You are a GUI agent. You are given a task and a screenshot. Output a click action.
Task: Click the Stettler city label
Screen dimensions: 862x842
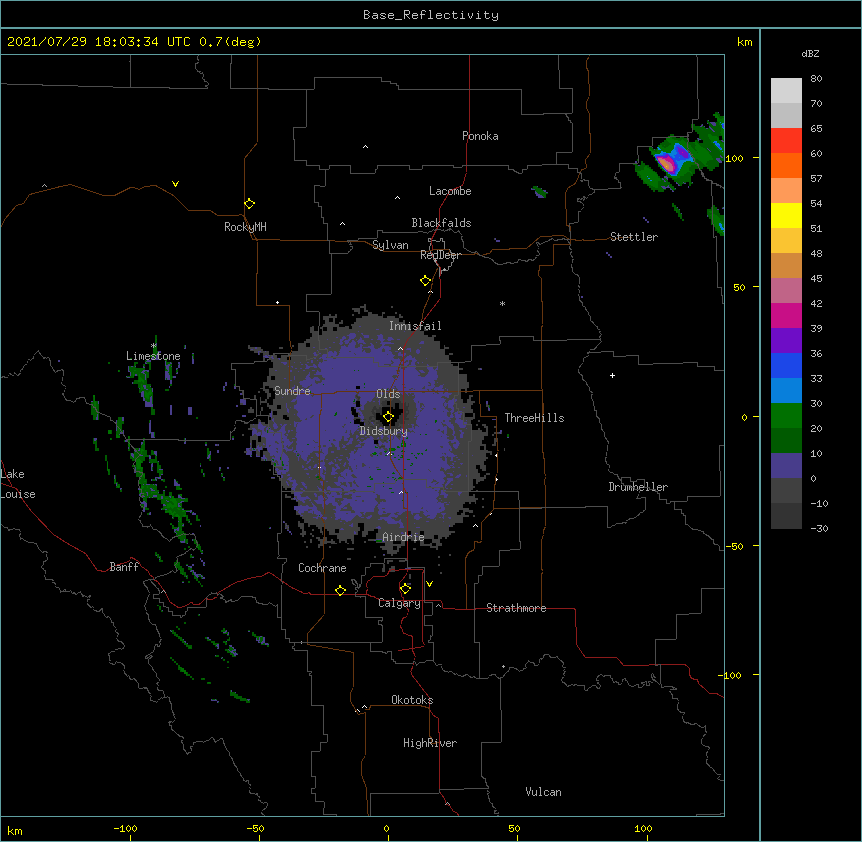[634, 237]
